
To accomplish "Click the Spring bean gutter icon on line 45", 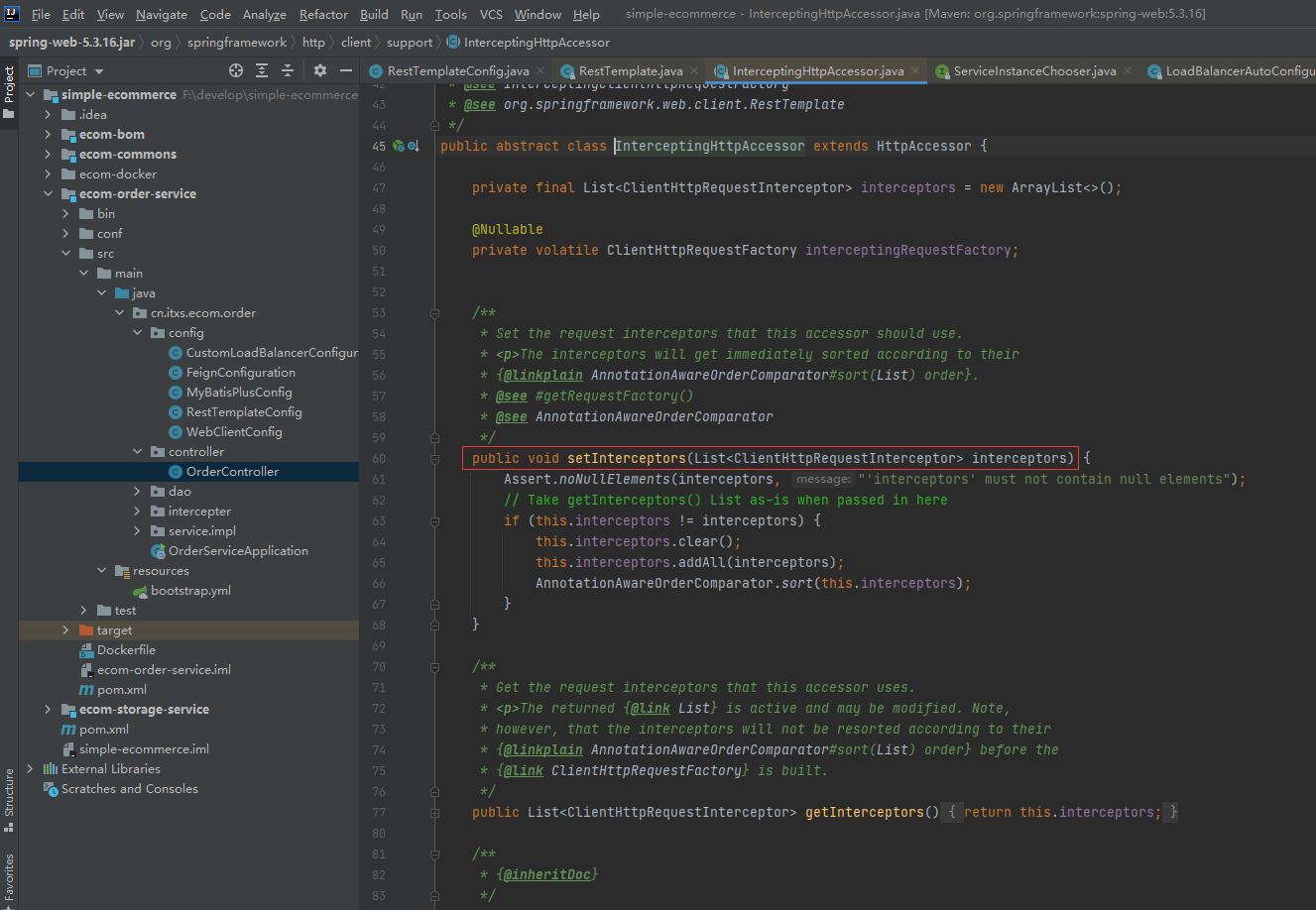I will pyautogui.click(x=399, y=146).
